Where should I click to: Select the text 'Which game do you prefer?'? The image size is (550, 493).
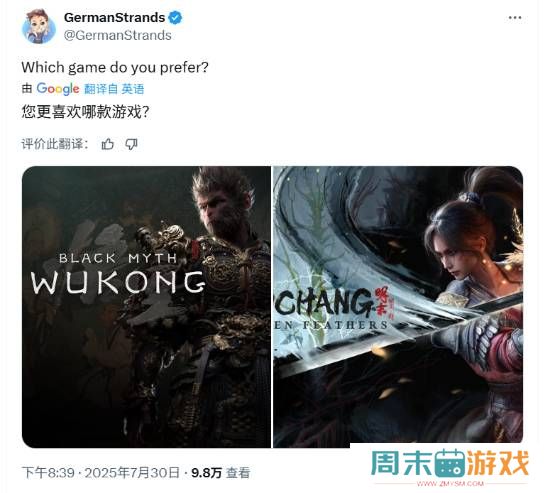pos(115,67)
